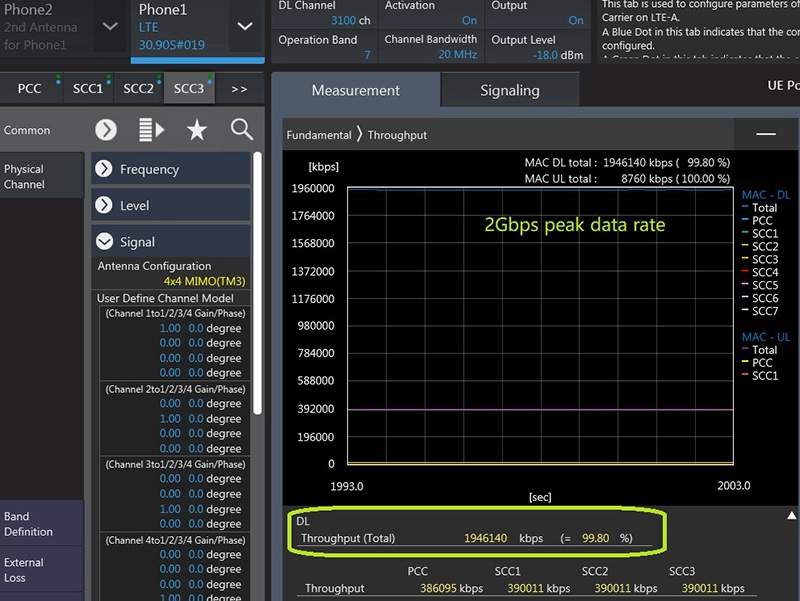Screen dimensions: 800x601
Task: Click the sequence list play icon
Action: tap(152, 130)
